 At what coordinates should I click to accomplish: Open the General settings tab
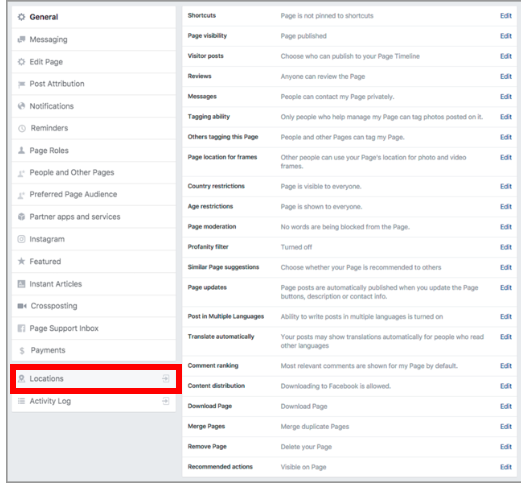click(94, 17)
